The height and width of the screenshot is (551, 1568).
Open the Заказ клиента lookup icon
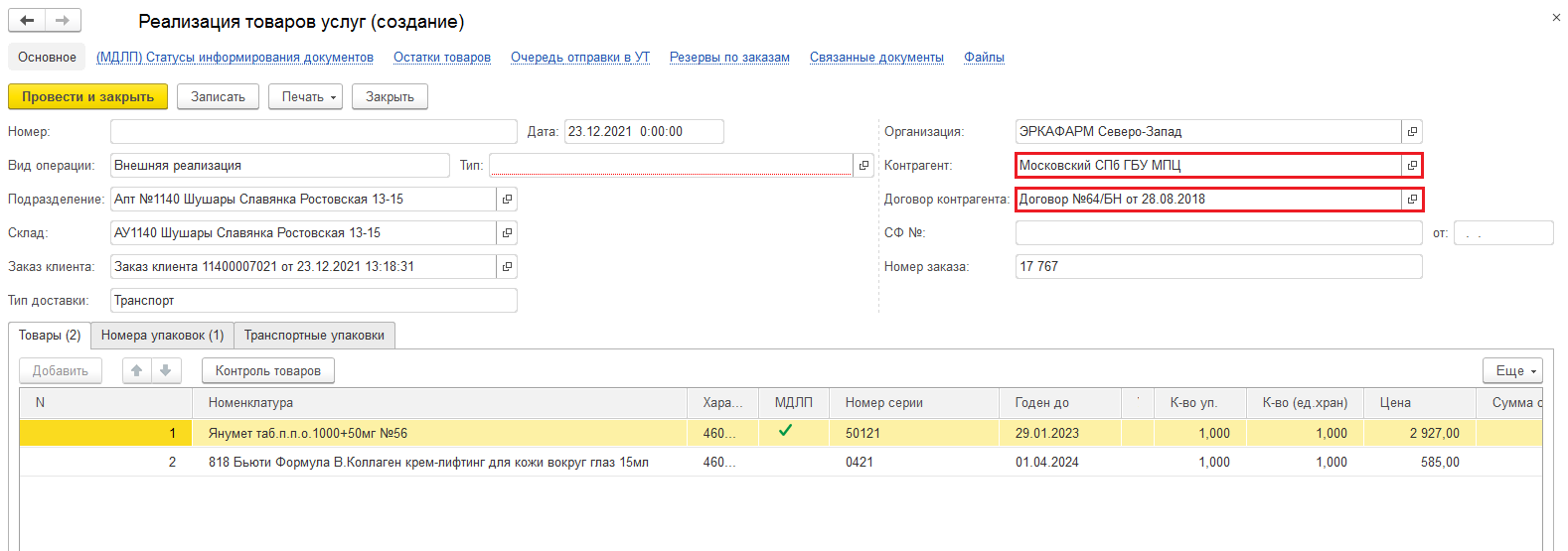507,267
